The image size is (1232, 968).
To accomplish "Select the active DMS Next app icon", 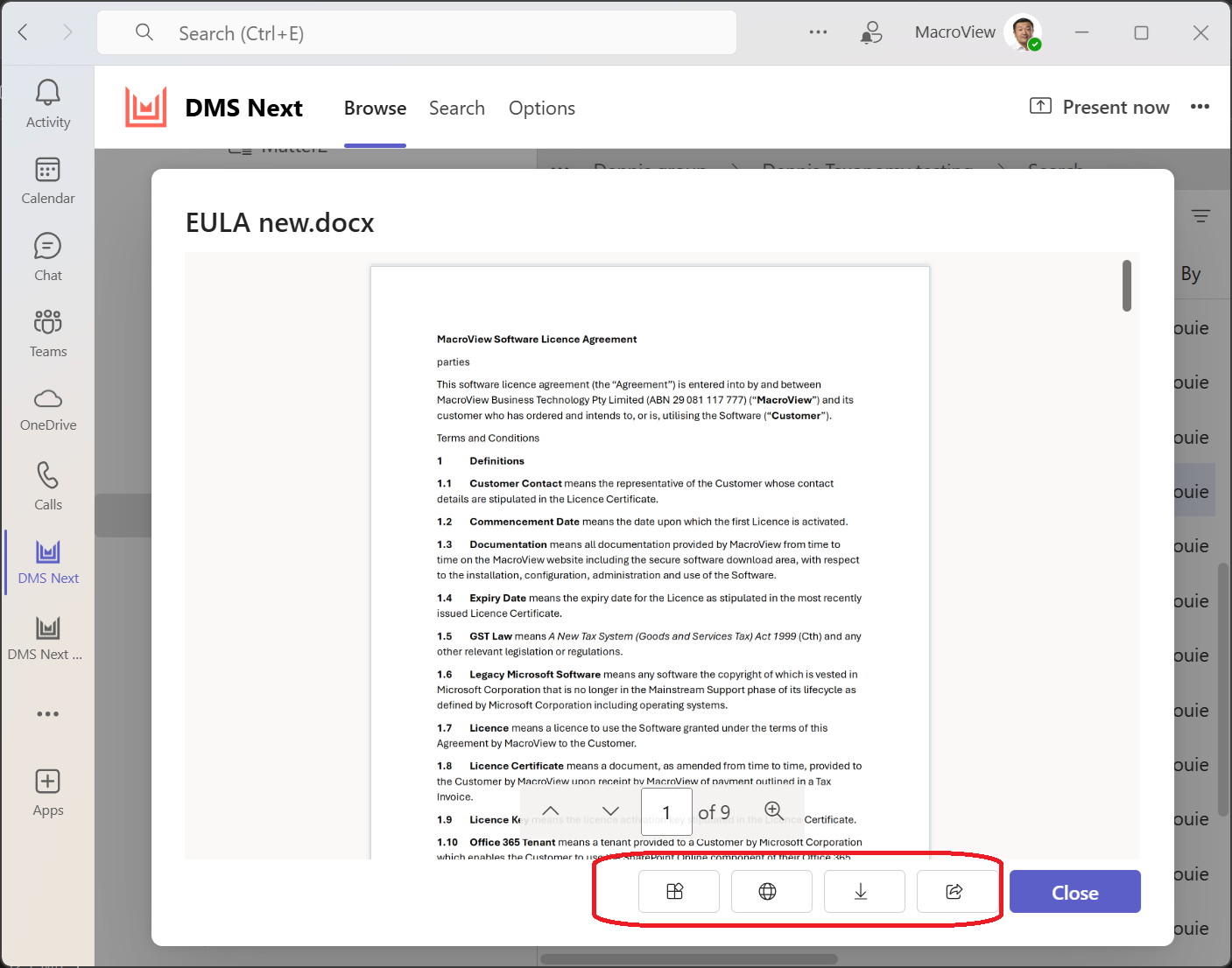I will [x=48, y=563].
